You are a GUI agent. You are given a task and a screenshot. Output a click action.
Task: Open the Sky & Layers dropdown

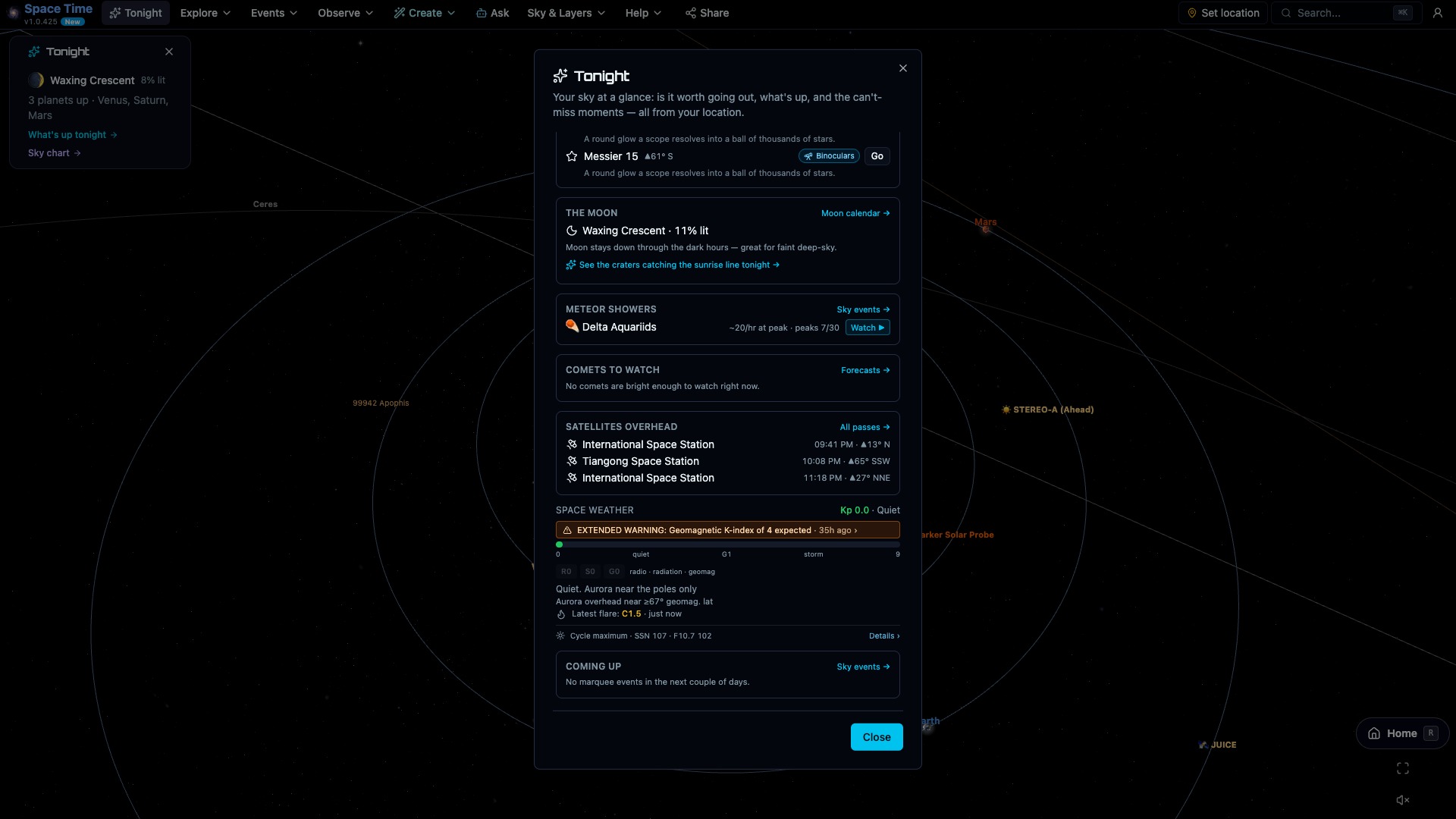pos(566,13)
